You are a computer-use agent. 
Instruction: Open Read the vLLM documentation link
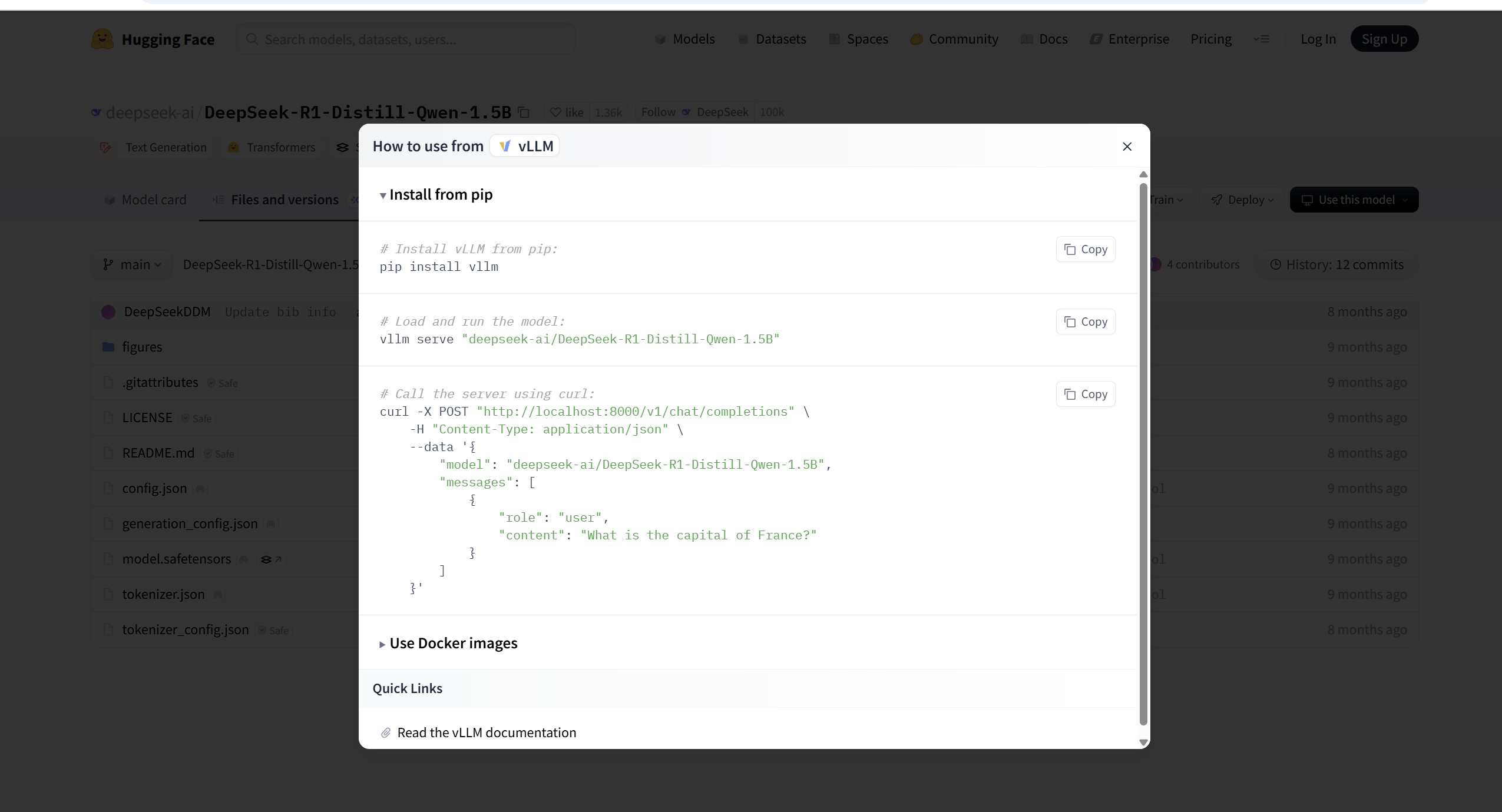click(x=487, y=733)
